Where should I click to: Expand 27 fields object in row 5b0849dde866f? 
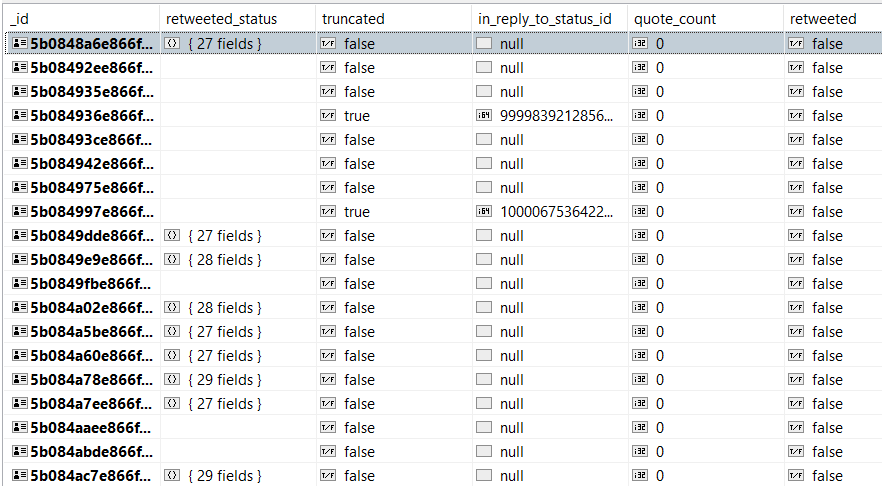[224, 236]
